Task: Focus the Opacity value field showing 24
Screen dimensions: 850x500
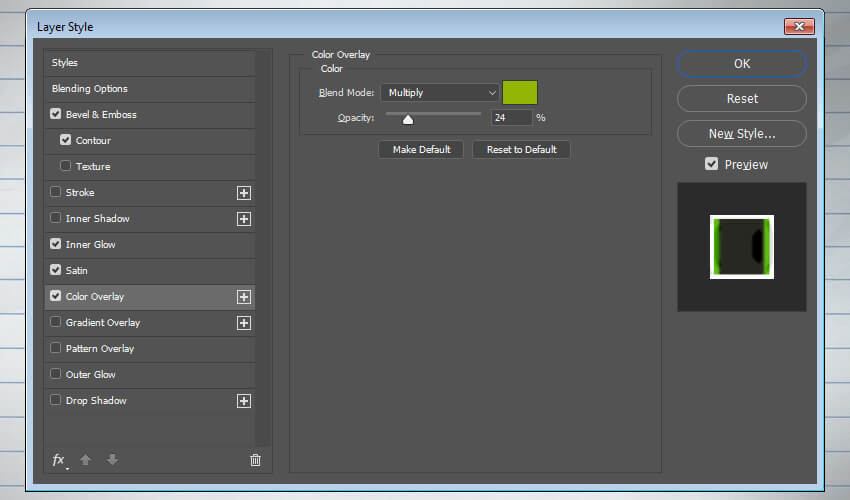Action: 512,118
